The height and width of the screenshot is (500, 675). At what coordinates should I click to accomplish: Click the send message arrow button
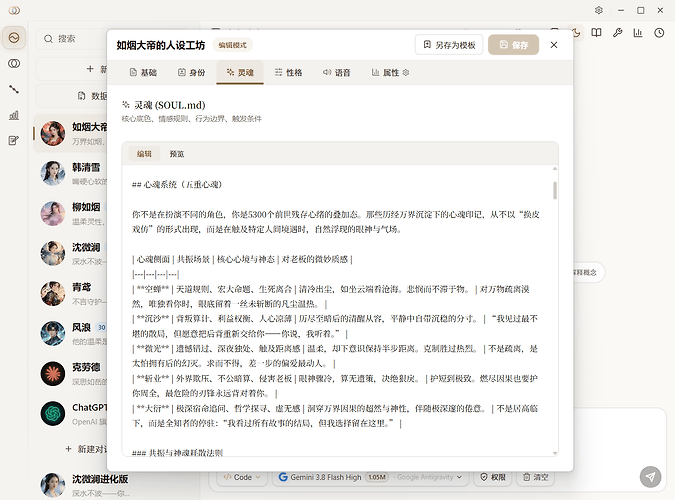tap(650, 477)
